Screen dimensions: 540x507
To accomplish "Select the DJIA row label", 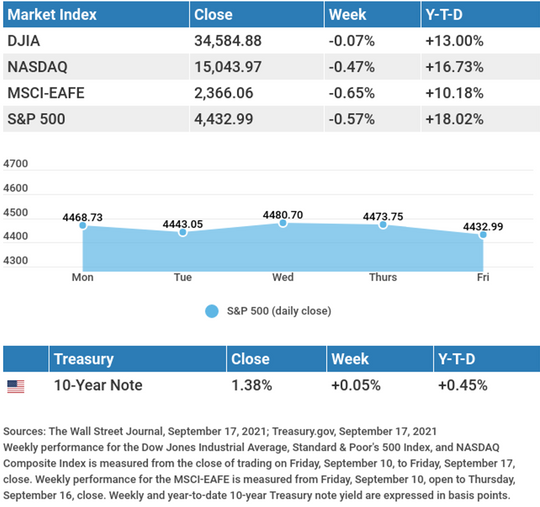I will point(24,41).
